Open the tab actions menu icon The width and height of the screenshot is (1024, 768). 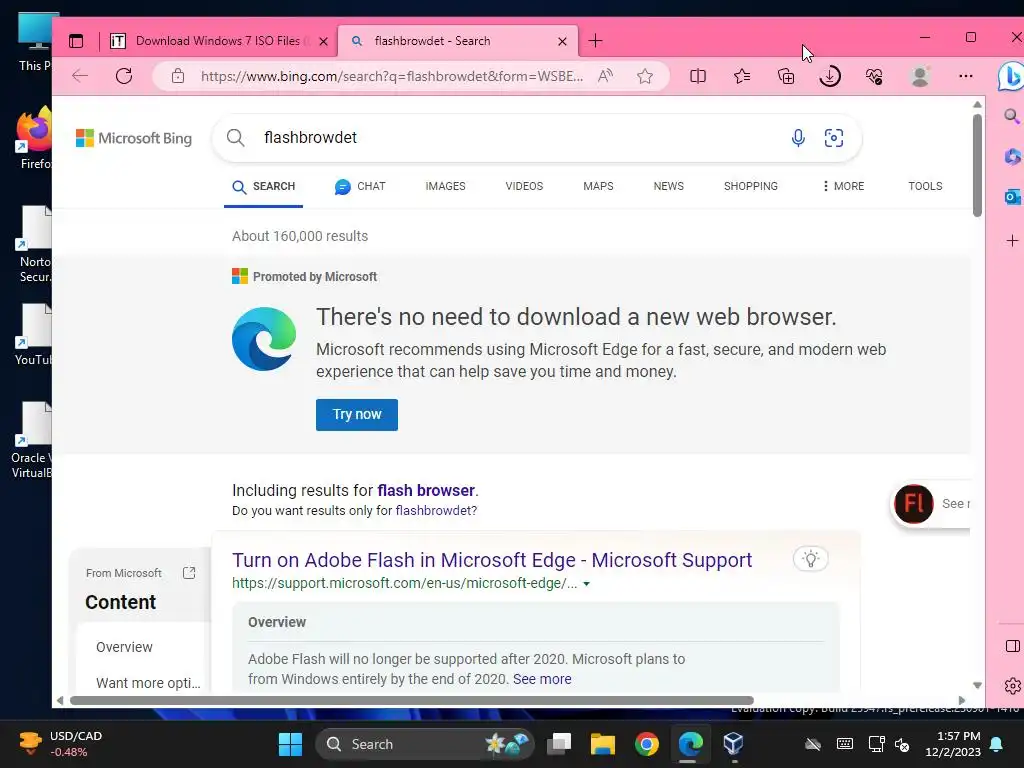tap(76, 41)
